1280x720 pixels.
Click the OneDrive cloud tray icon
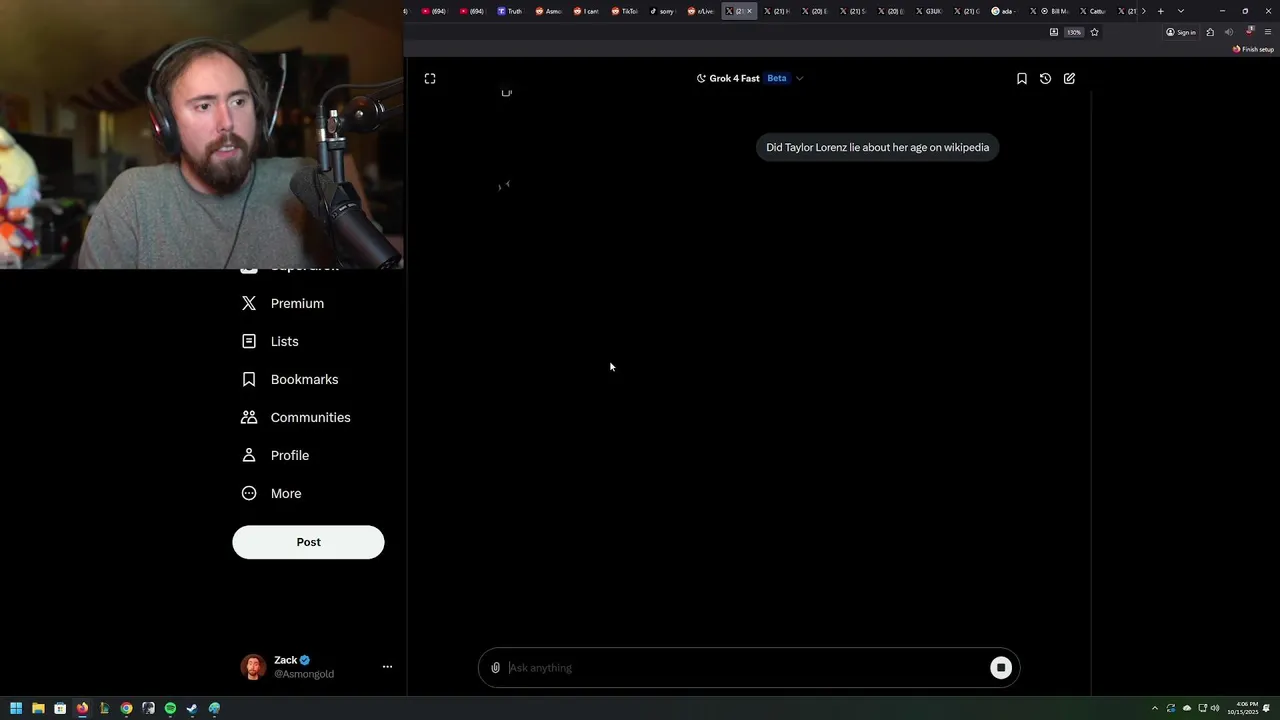pyautogui.click(x=1187, y=708)
